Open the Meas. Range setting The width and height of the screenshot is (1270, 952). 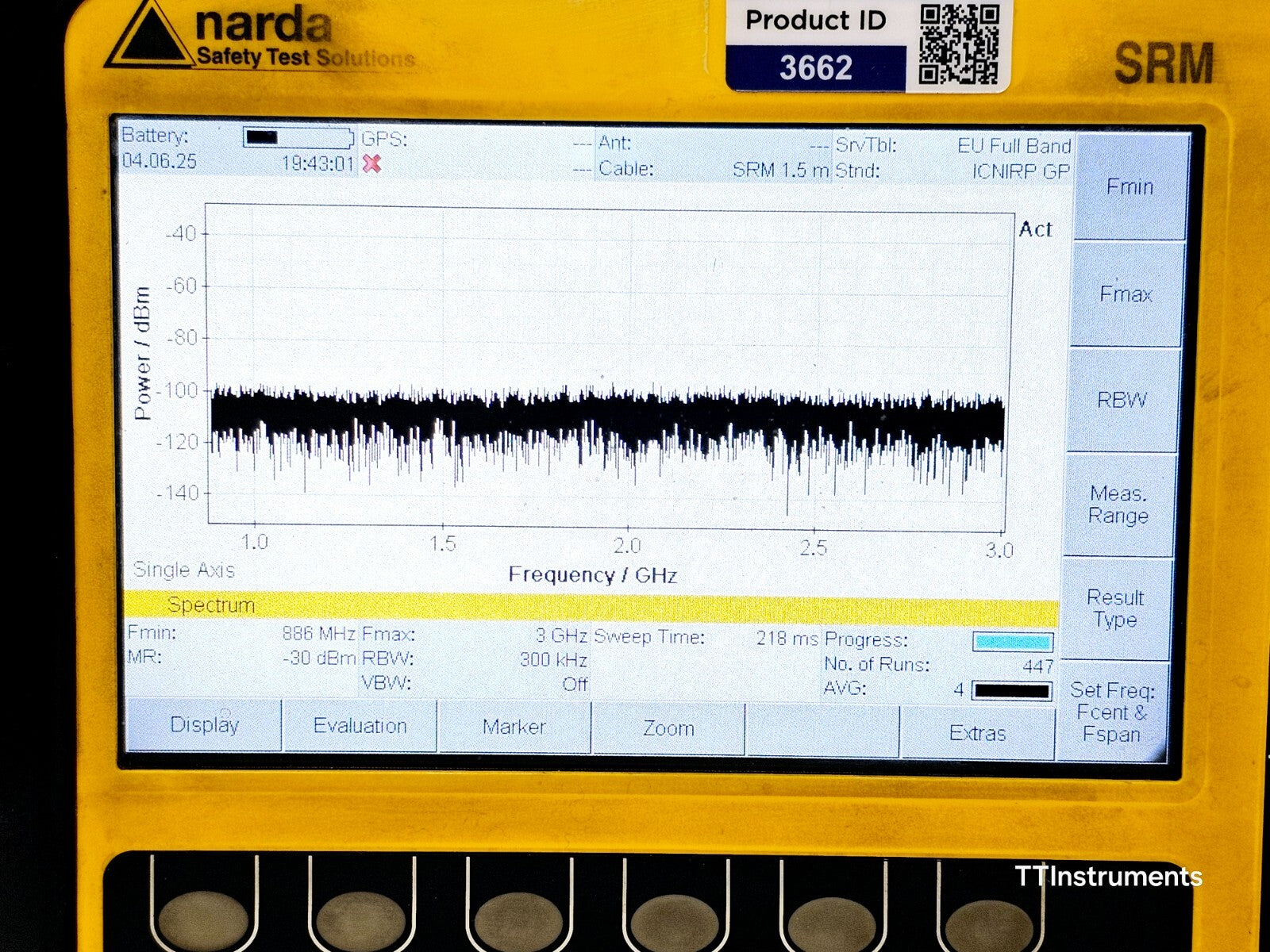[x=1118, y=505]
